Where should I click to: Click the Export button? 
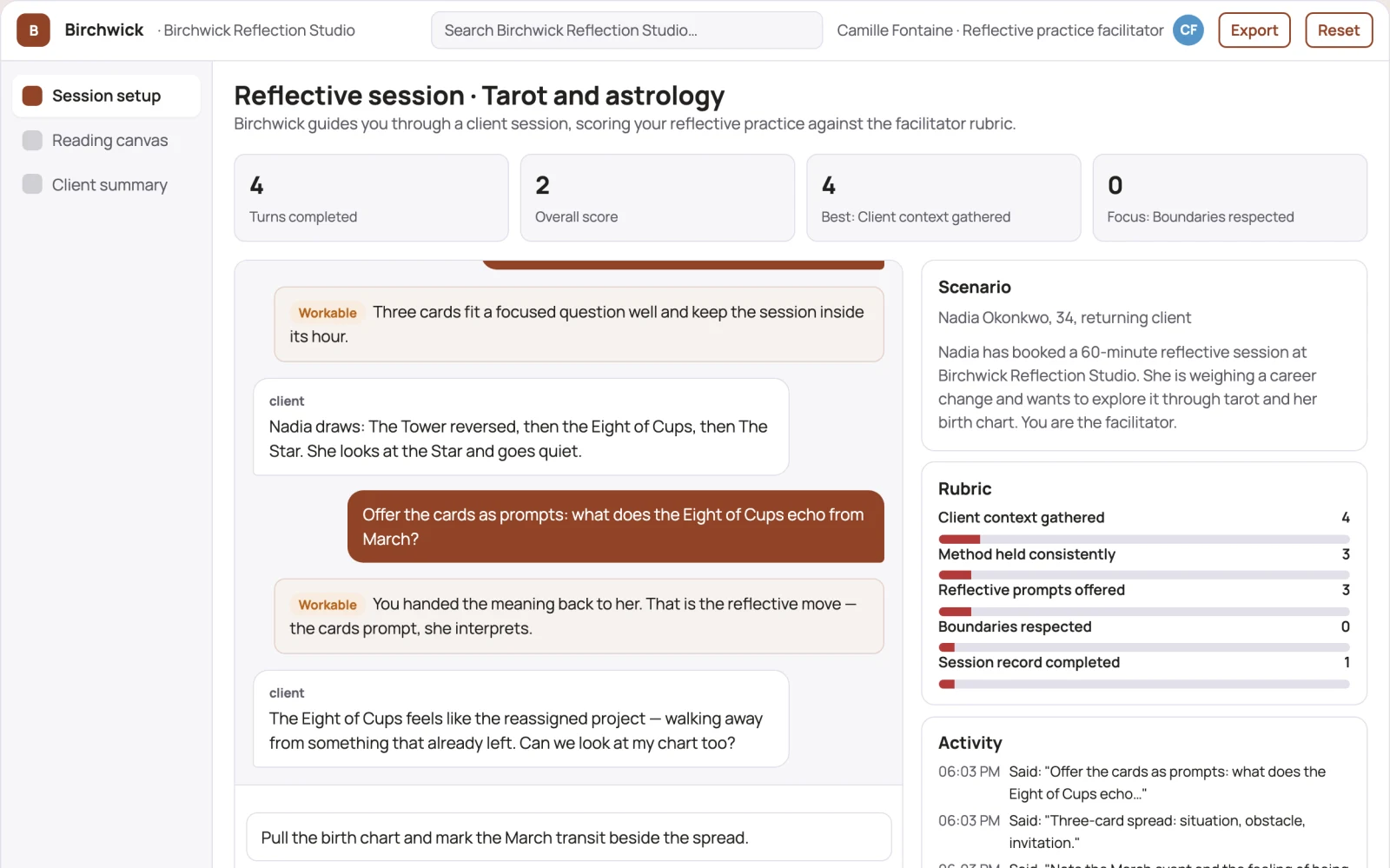1254,30
